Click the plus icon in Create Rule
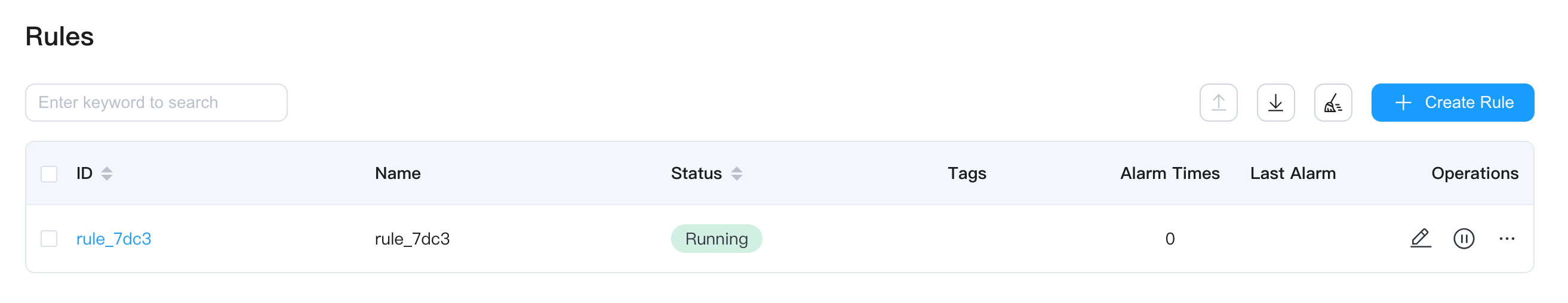This screenshot has height=303, width=1568. point(1403,102)
